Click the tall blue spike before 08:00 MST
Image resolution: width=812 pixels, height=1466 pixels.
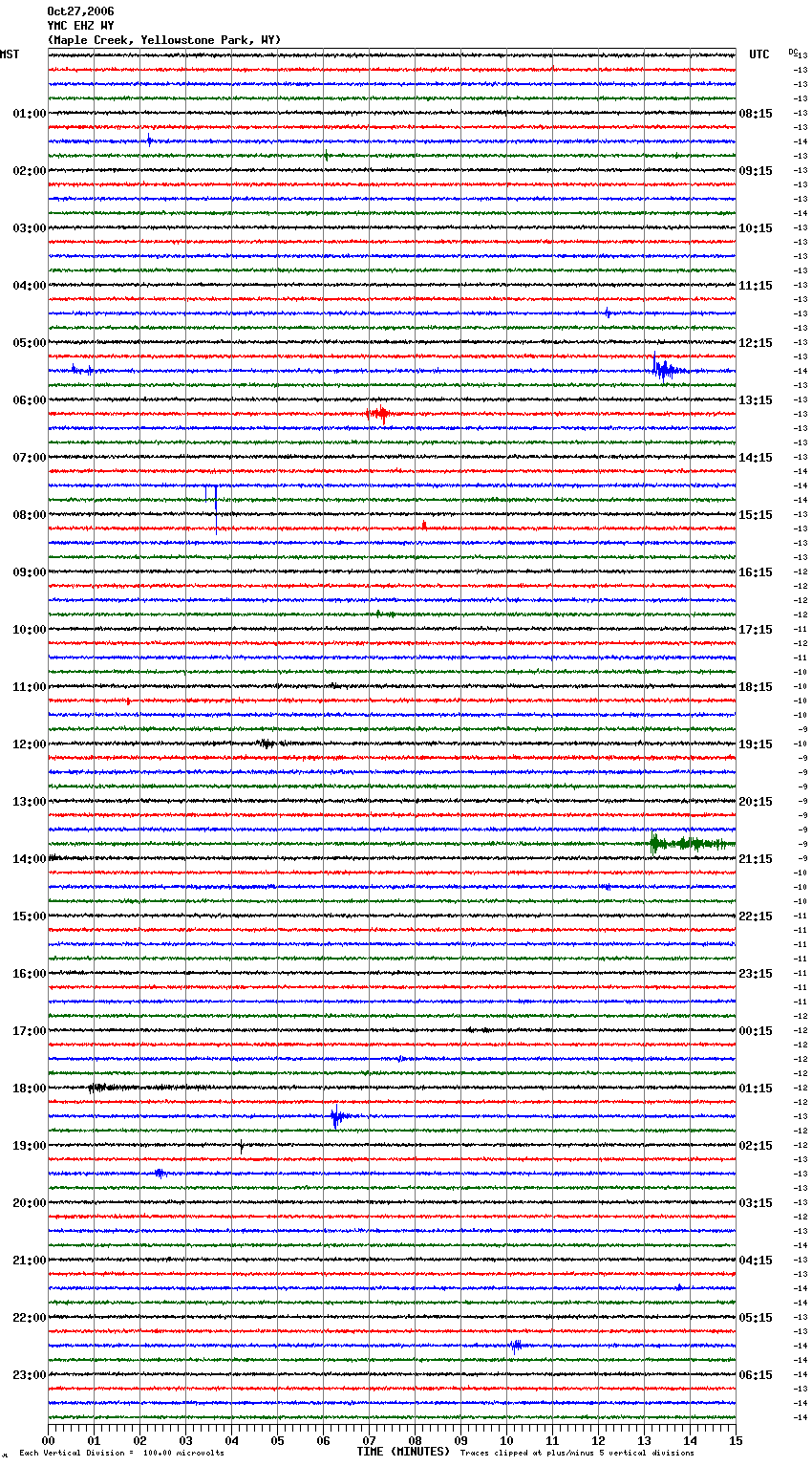point(216,508)
